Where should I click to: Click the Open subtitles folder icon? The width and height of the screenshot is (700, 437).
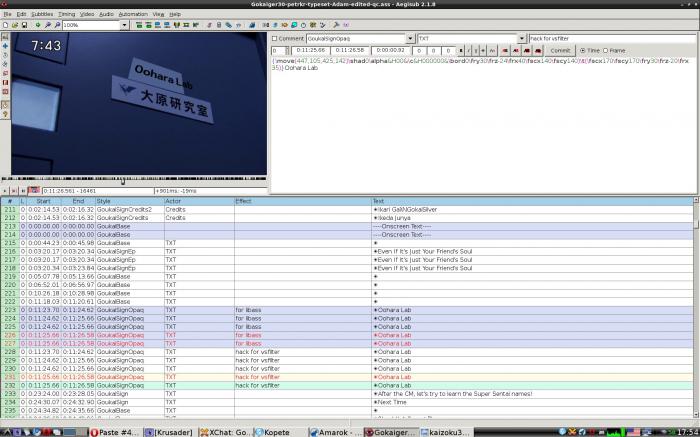coord(15,25)
